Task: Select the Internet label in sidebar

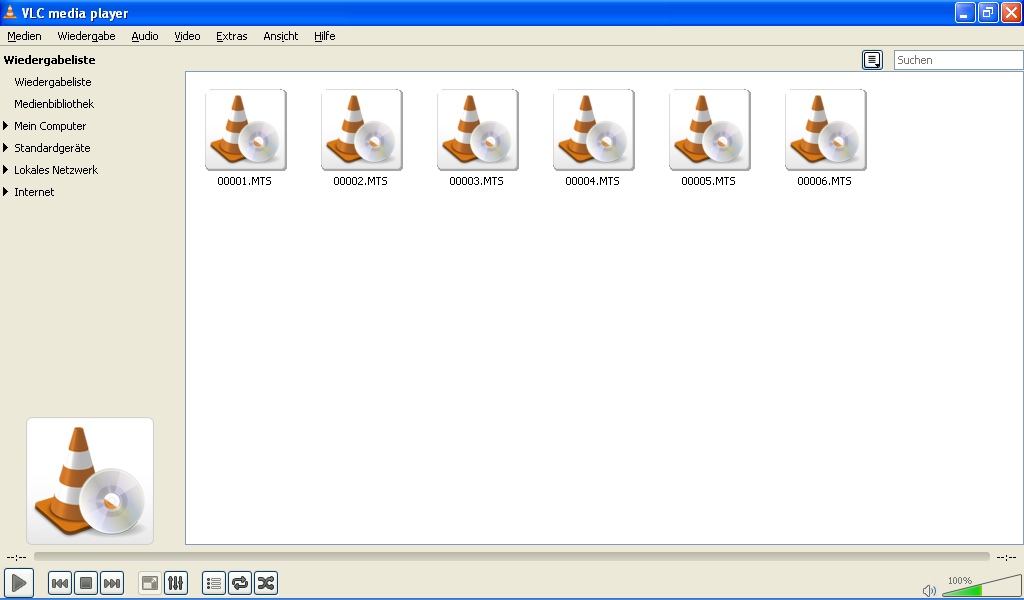Action: (x=34, y=193)
